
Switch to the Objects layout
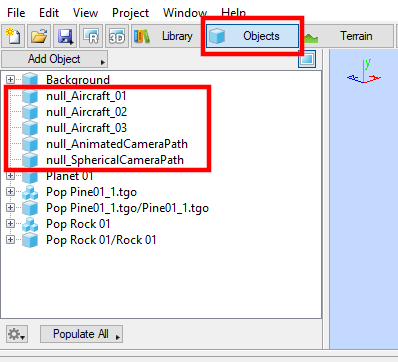tap(252, 36)
